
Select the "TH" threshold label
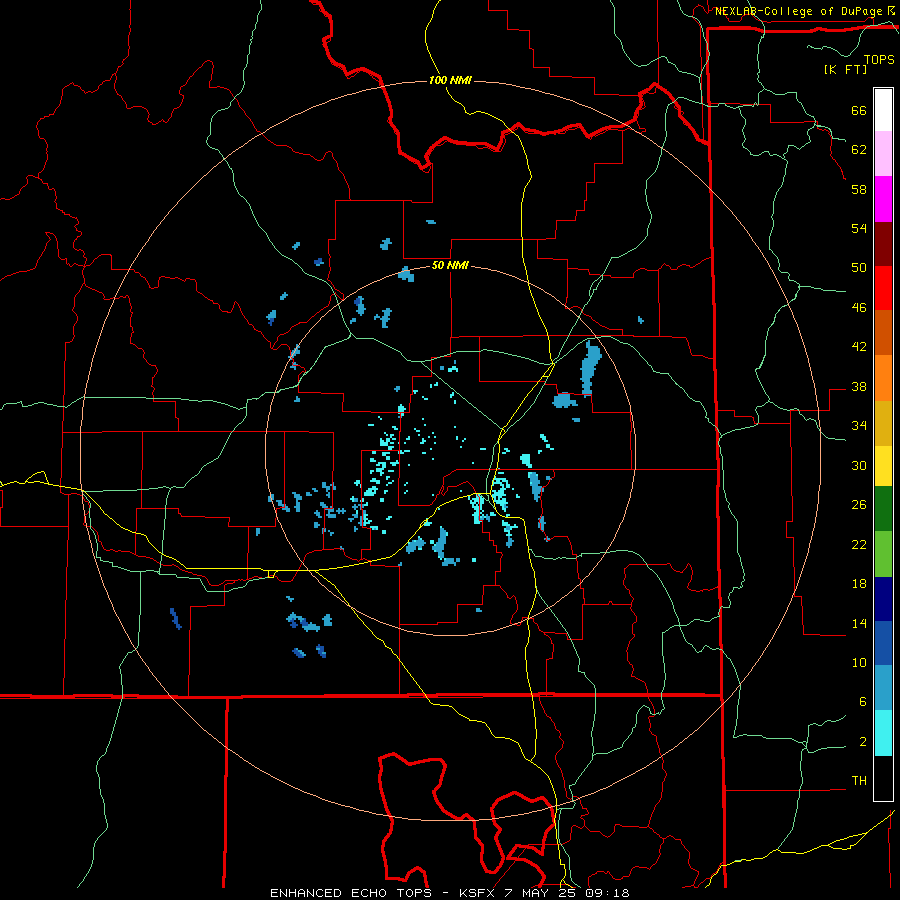pos(859,781)
